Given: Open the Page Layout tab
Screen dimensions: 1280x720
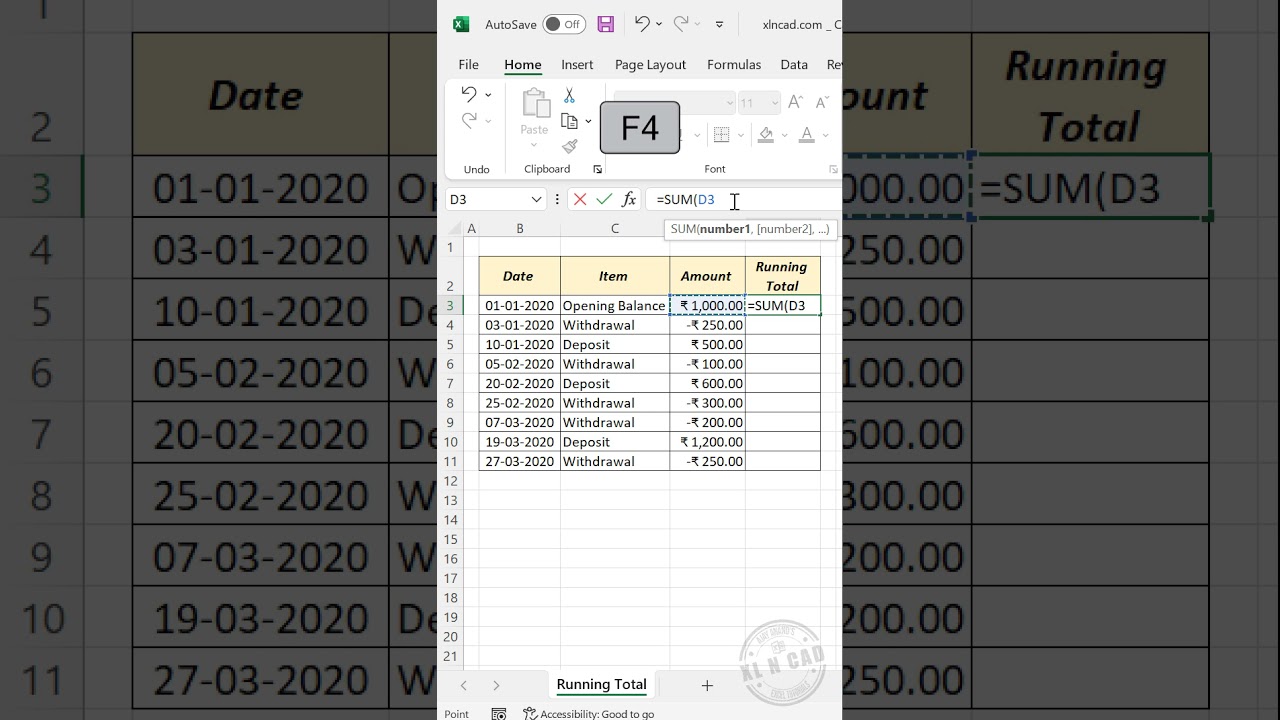Looking at the screenshot, I should [x=650, y=64].
